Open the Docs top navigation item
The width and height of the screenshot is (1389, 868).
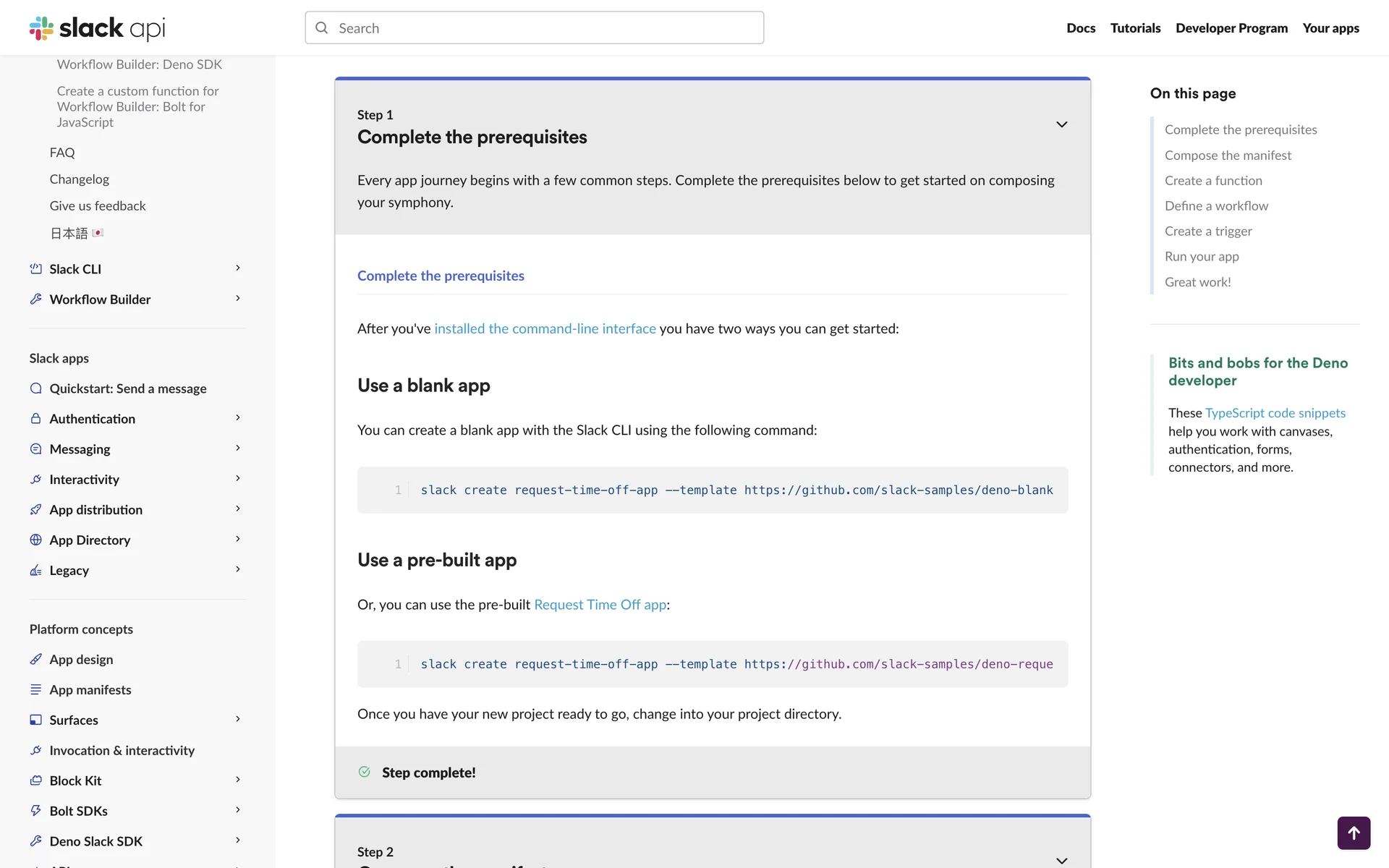[1080, 28]
